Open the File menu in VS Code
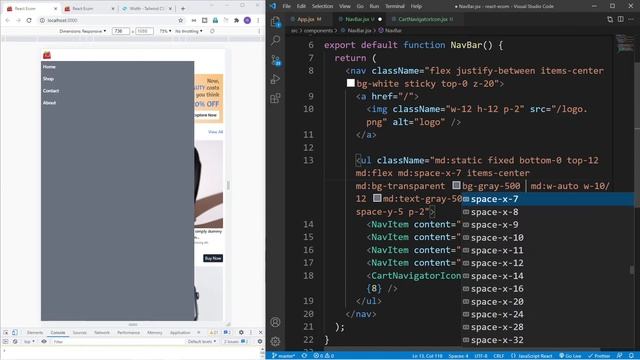This screenshot has width=640, height=360. coord(287,6)
